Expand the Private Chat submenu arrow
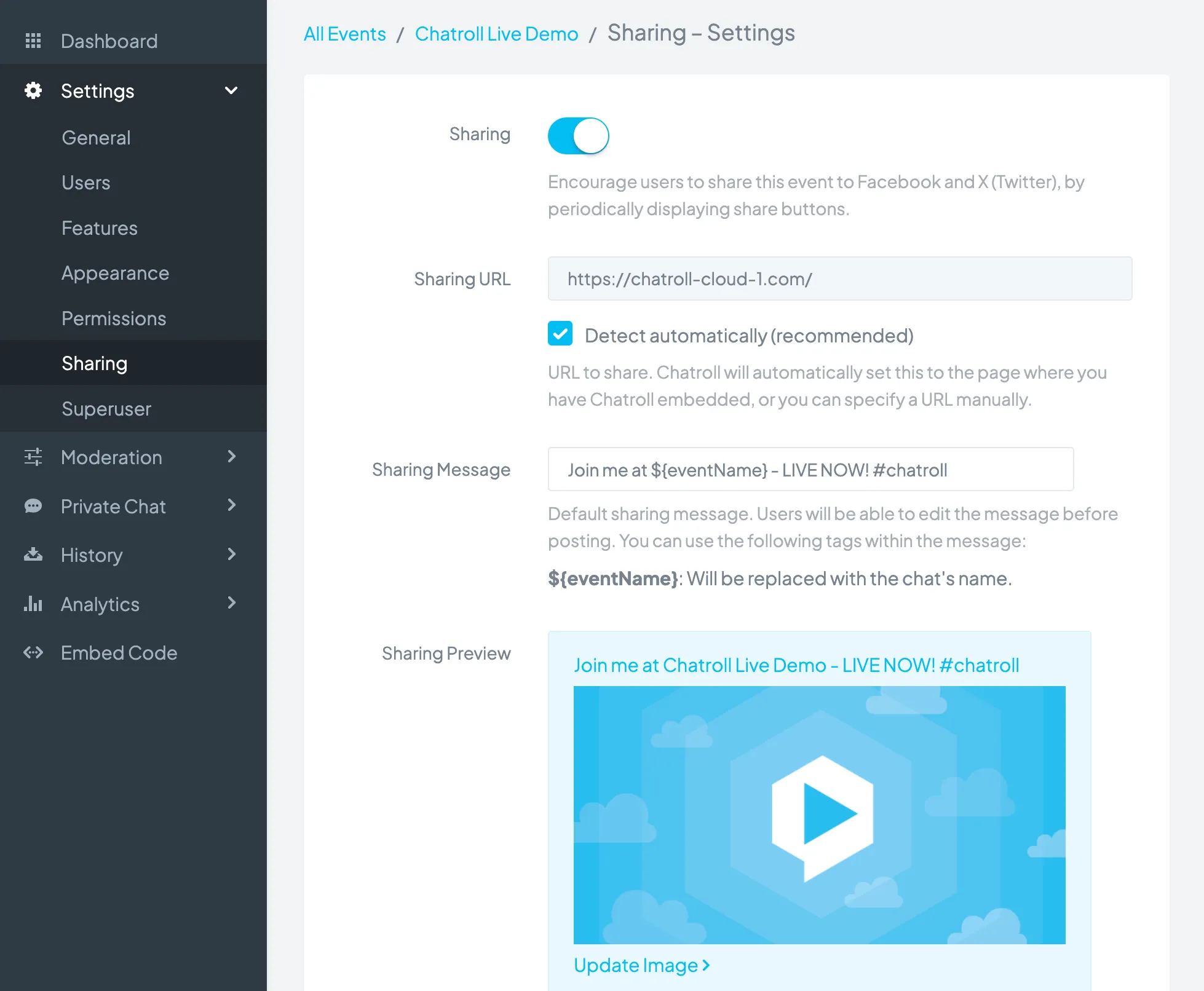The image size is (1204, 991). point(232,506)
